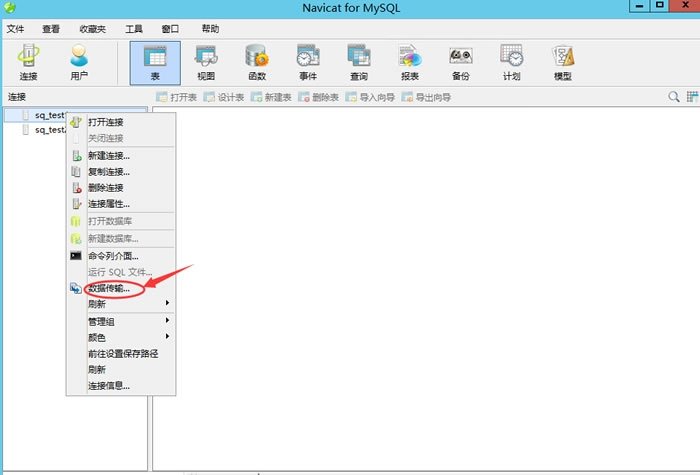The width and height of the screenshot is (700, 475).
Task: Click the 计划 (Schedule) toolbar icon
Action: [x=512, y=62]
